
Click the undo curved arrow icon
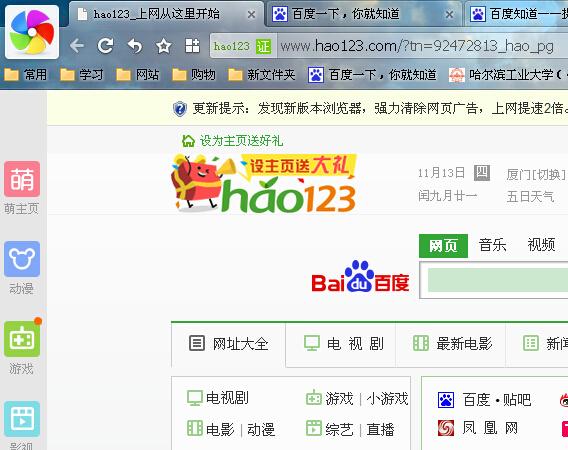pyautogui.click(x=135, y=46)
